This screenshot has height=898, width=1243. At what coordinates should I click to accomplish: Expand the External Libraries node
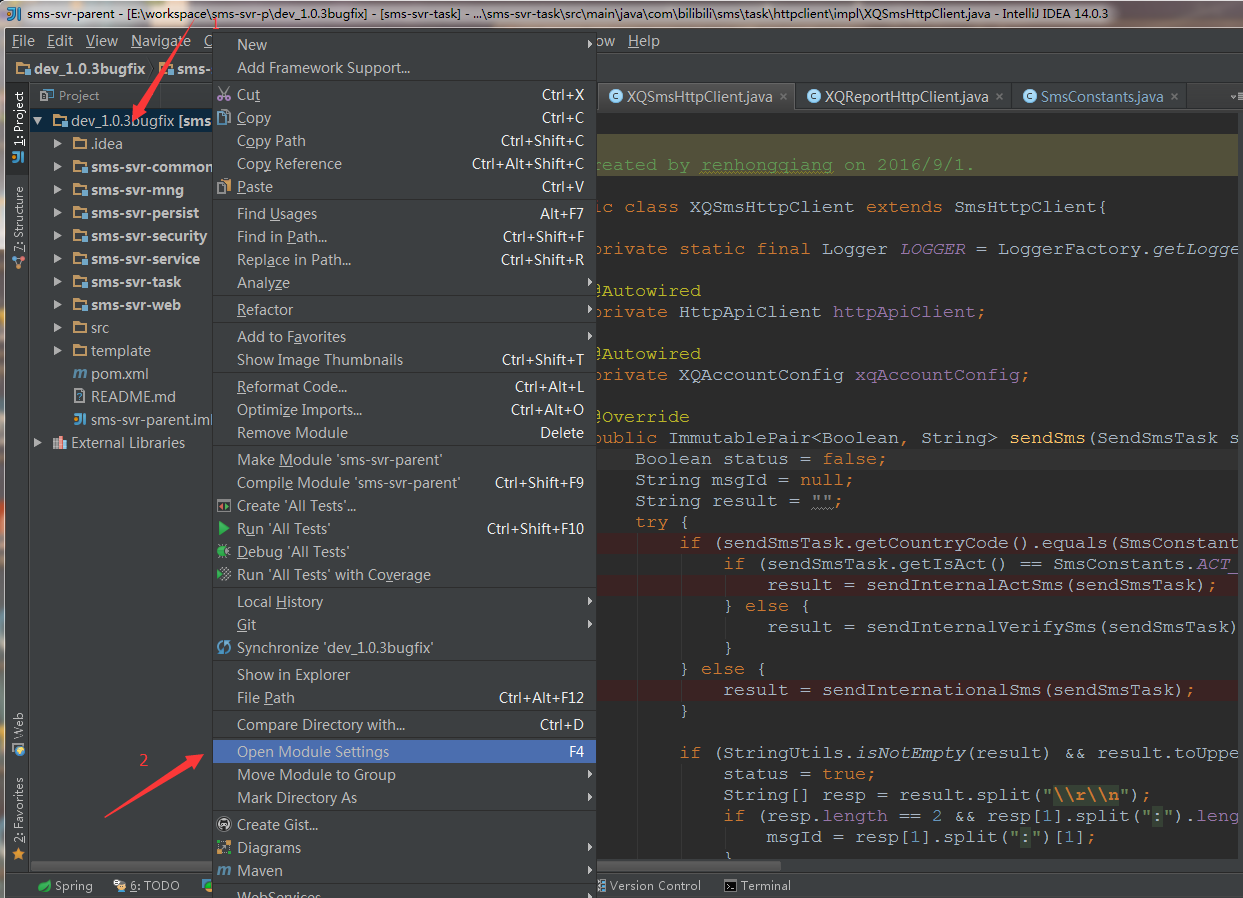coord(38,443)
